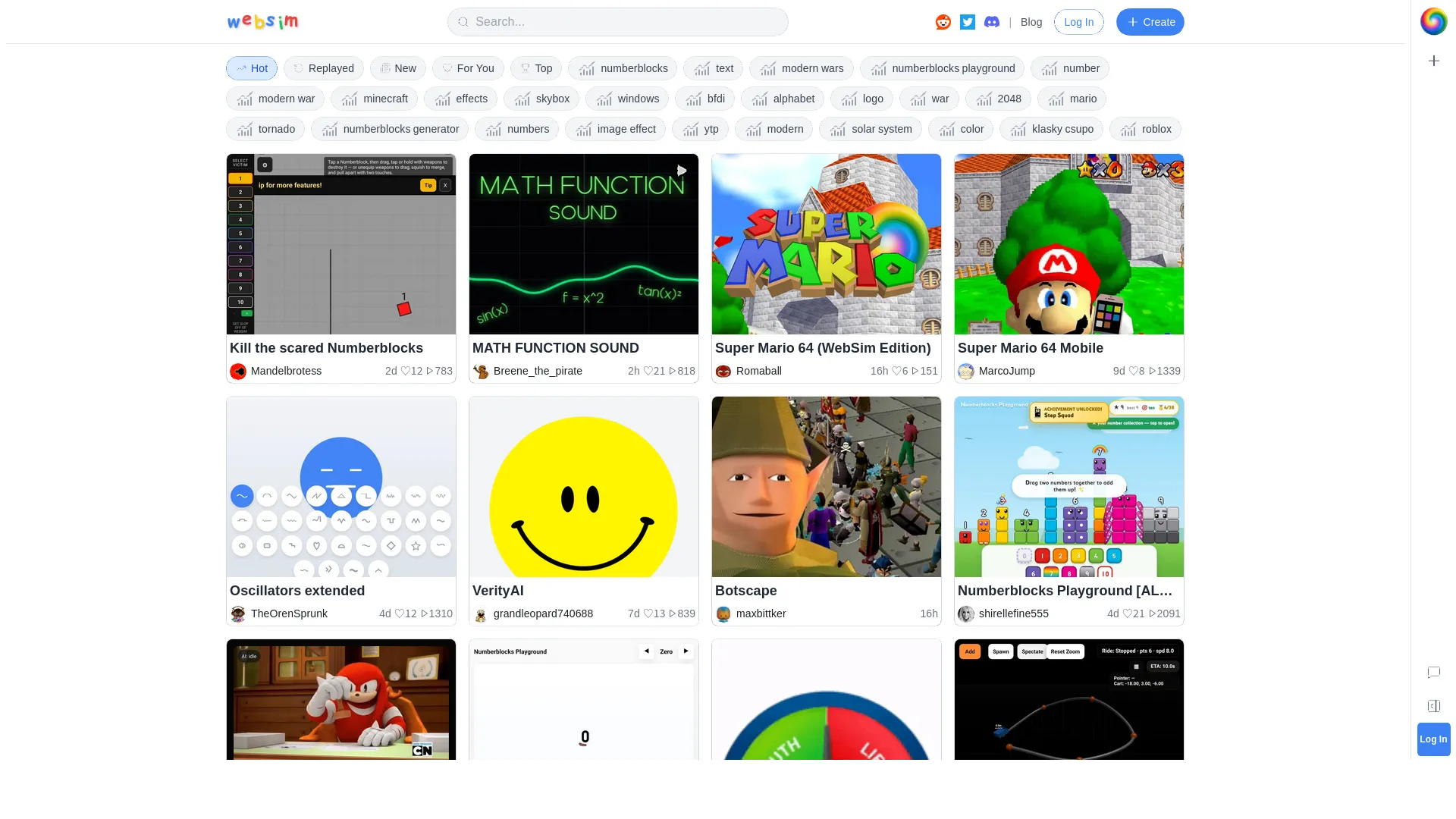Filter by ytp tag

point(700,129)
